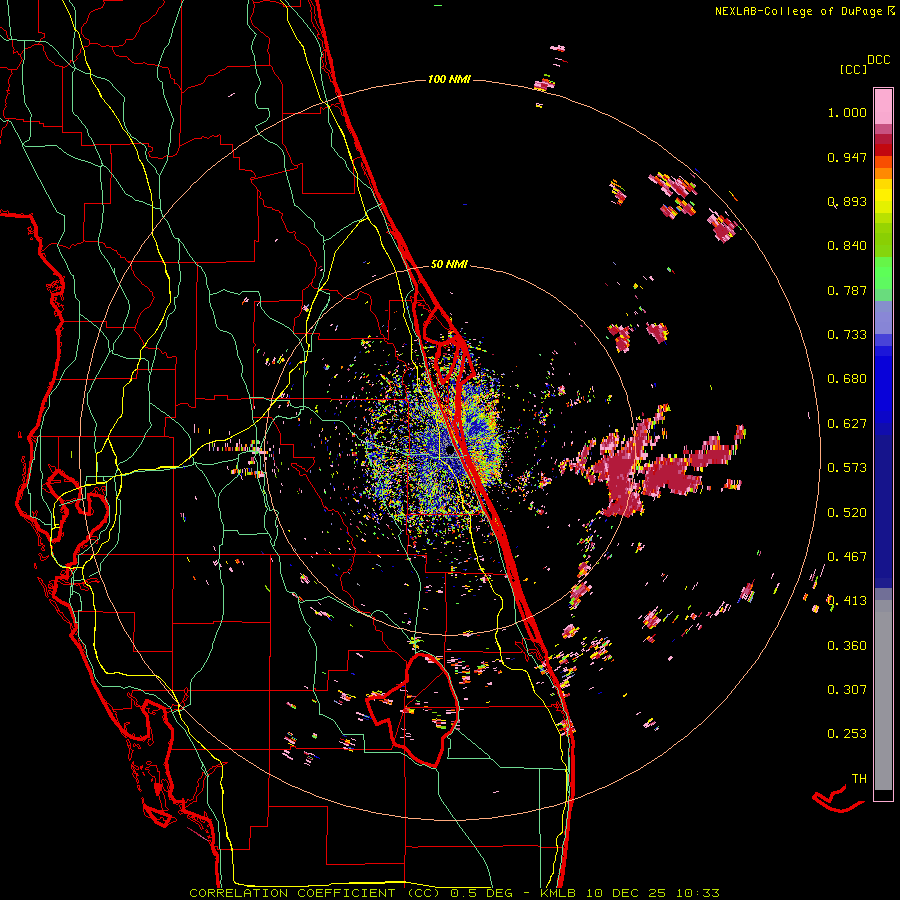Image resolution: width=900 pixels, height=900 pixels.
Task: Click the pink top segment of color bar
Action: 883,106
